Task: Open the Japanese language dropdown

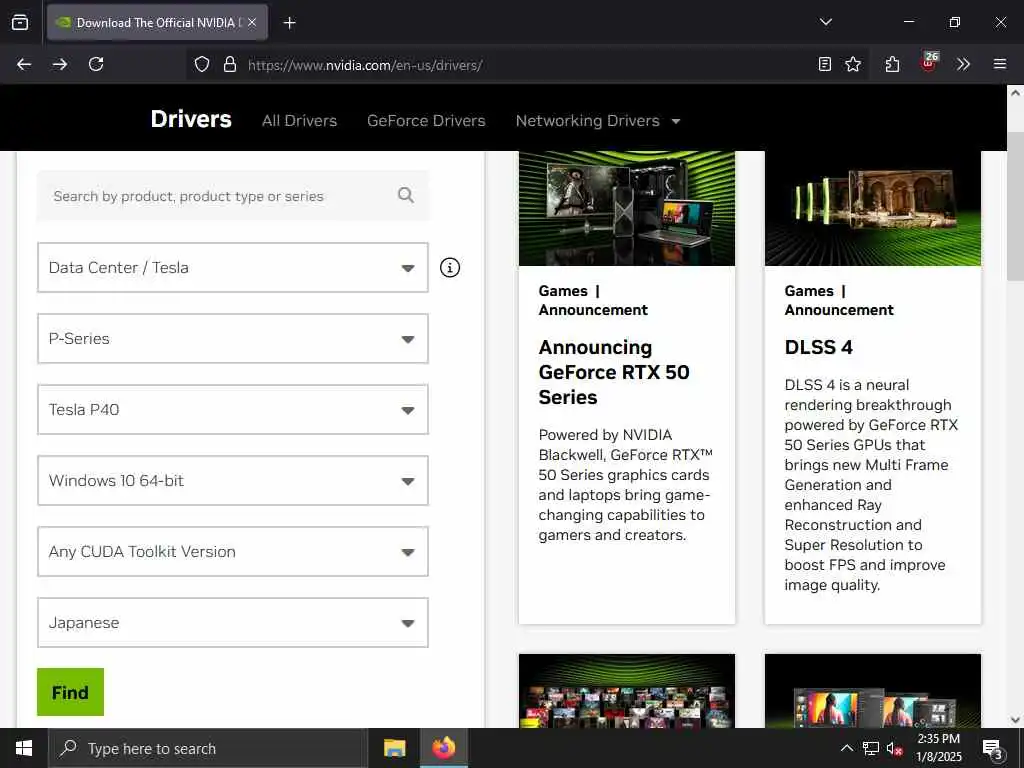Action: click(x=232, y=623)
